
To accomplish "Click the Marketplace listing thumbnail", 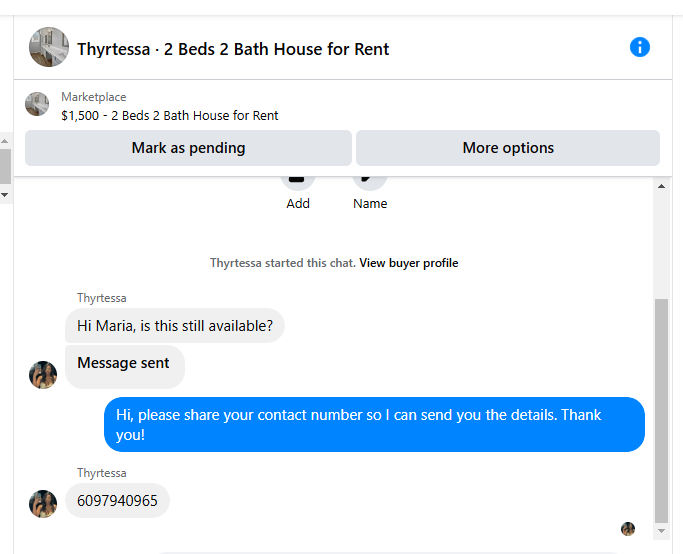I will 37,104.
